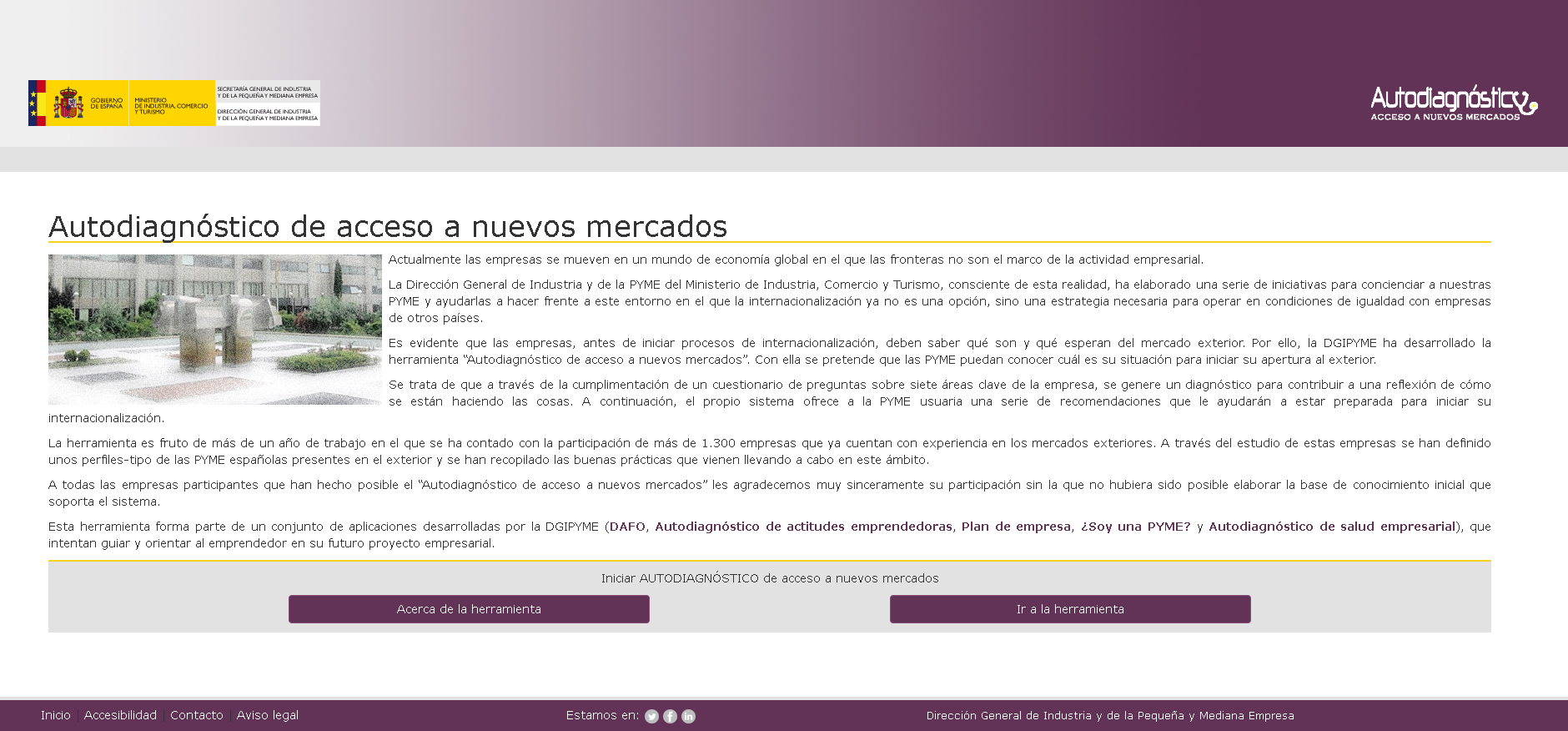This screenshot has width=1568, height=731.
Task: Open the Twitter social icon
Action: pyautogui.click(x=652, y=716)
